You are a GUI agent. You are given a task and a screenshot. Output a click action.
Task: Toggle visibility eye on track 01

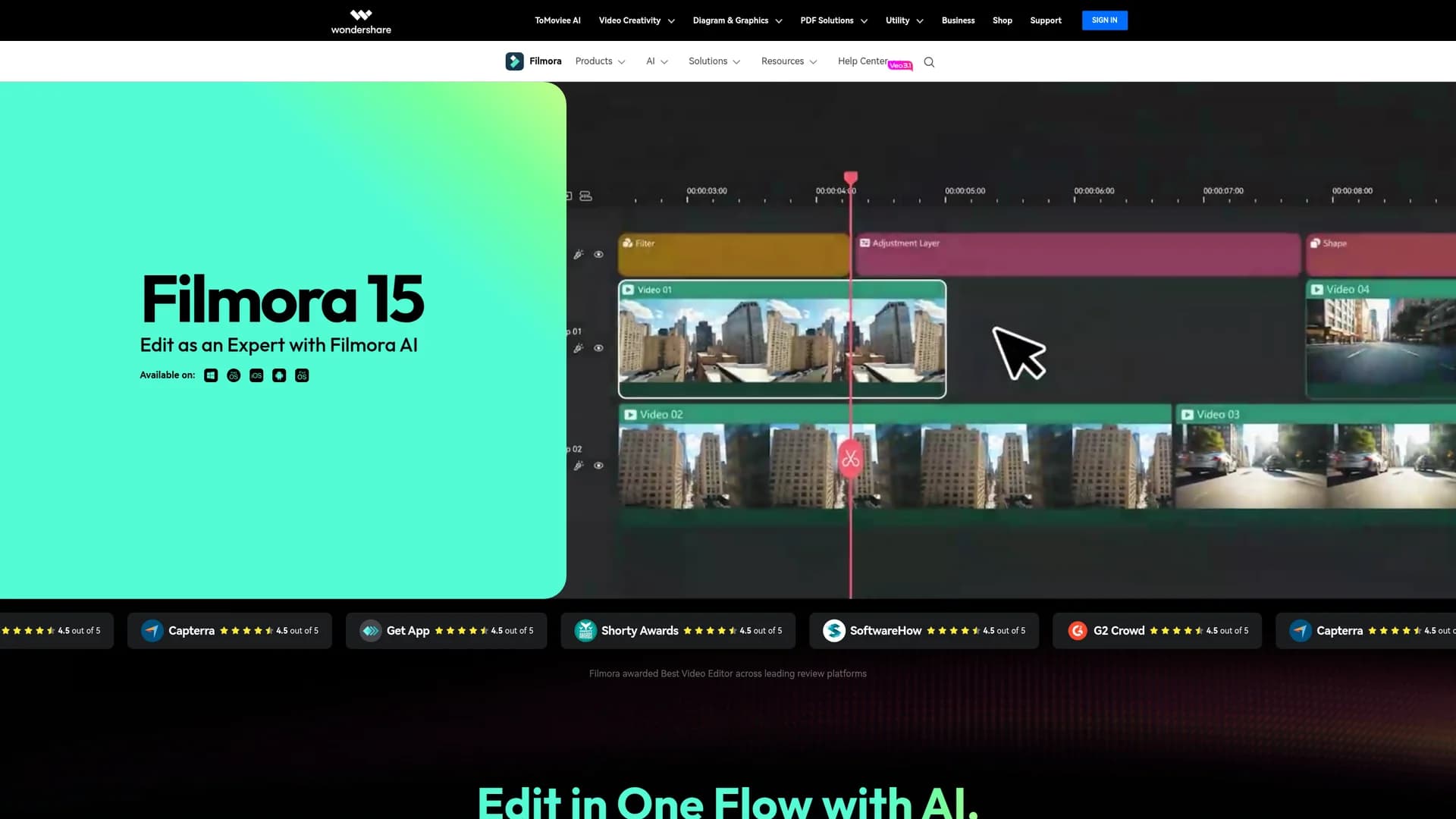point(598,348)
